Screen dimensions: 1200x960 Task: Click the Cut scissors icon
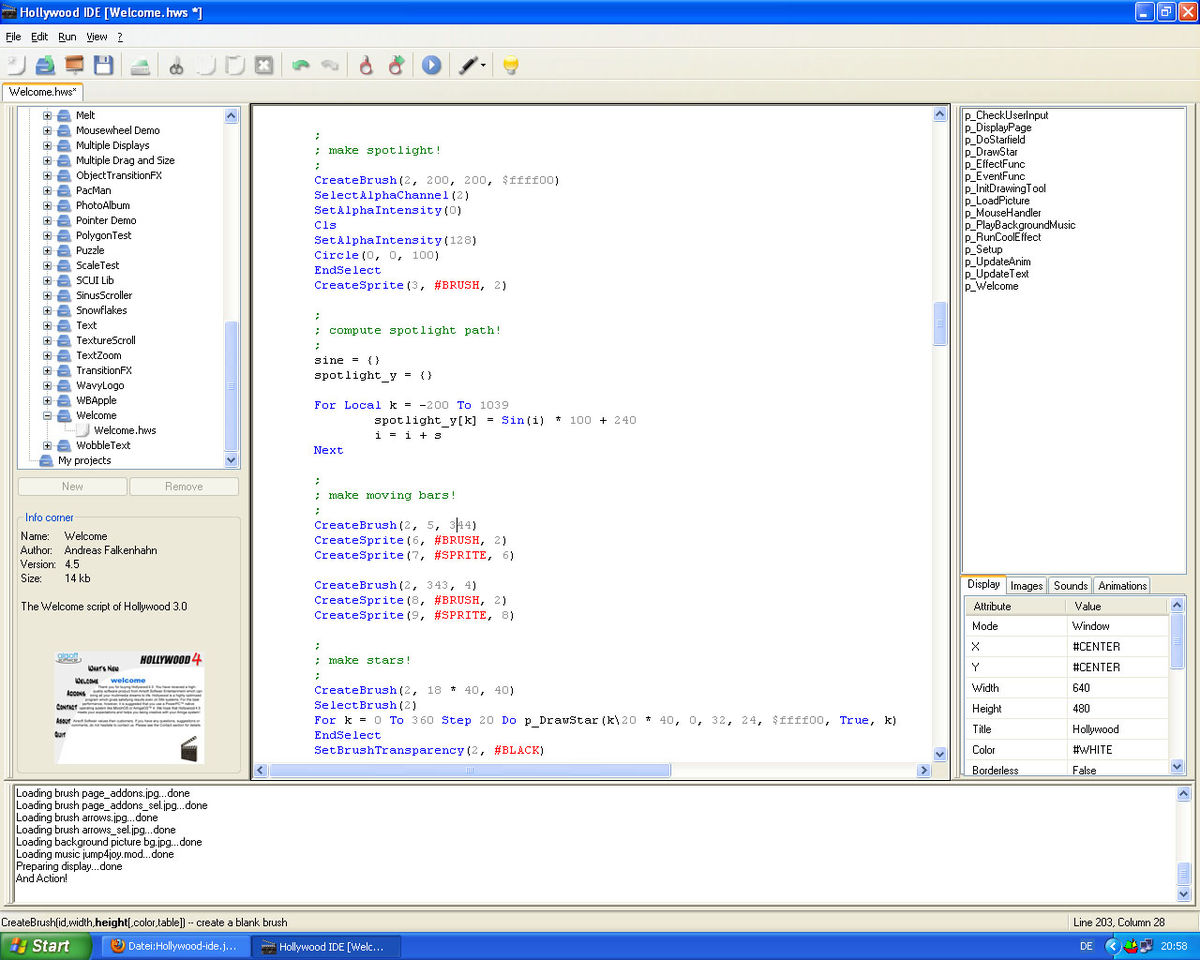(176, 66)
